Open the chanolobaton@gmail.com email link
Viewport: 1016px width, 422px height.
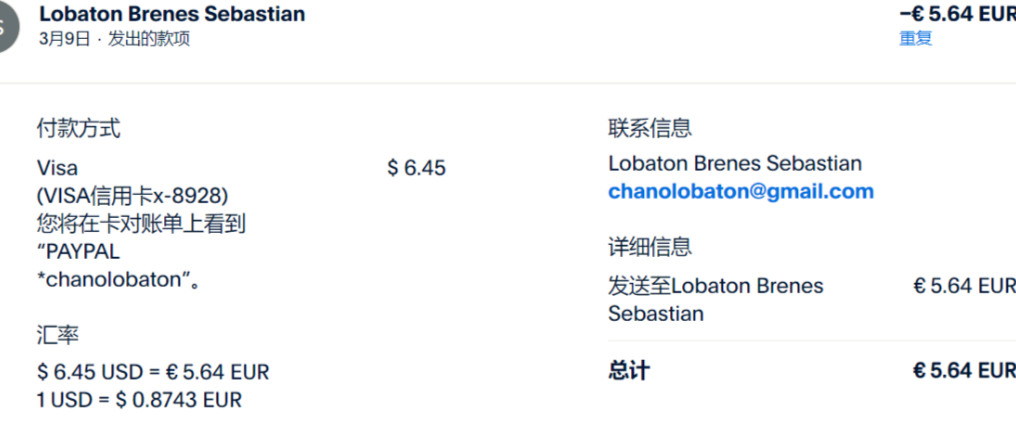coord(740,191)
